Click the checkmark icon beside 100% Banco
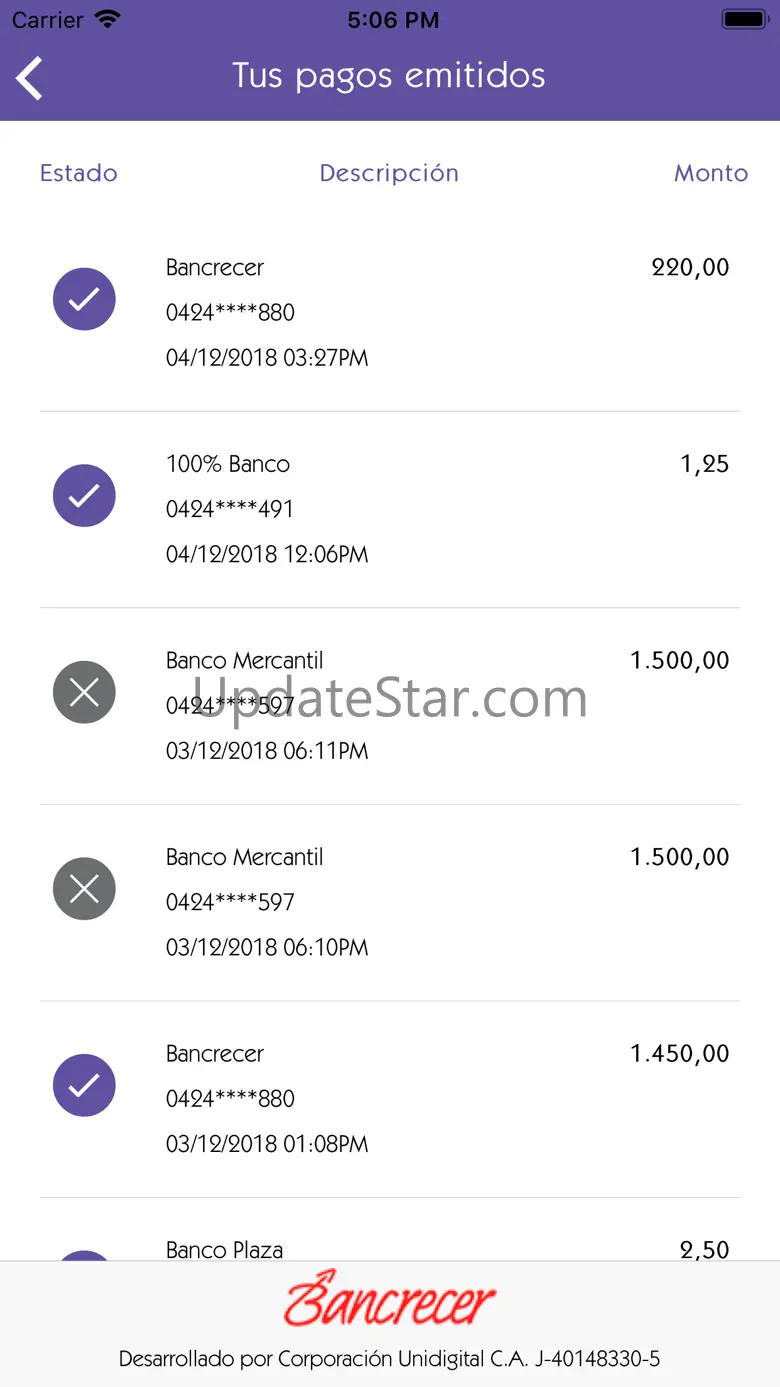Screen dimensions: 780x1387 pyautogui.click(x=84, y=495)
